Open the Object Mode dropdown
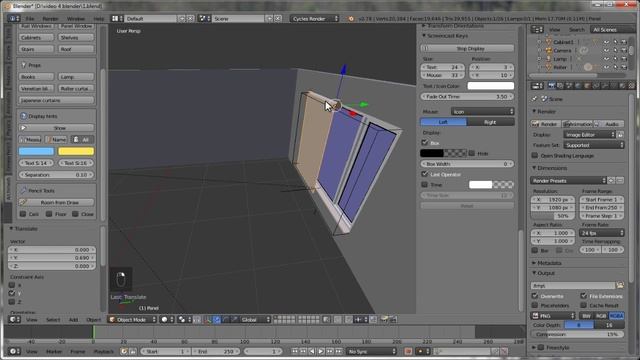This screenshot has width=640, height=360. 133,320
